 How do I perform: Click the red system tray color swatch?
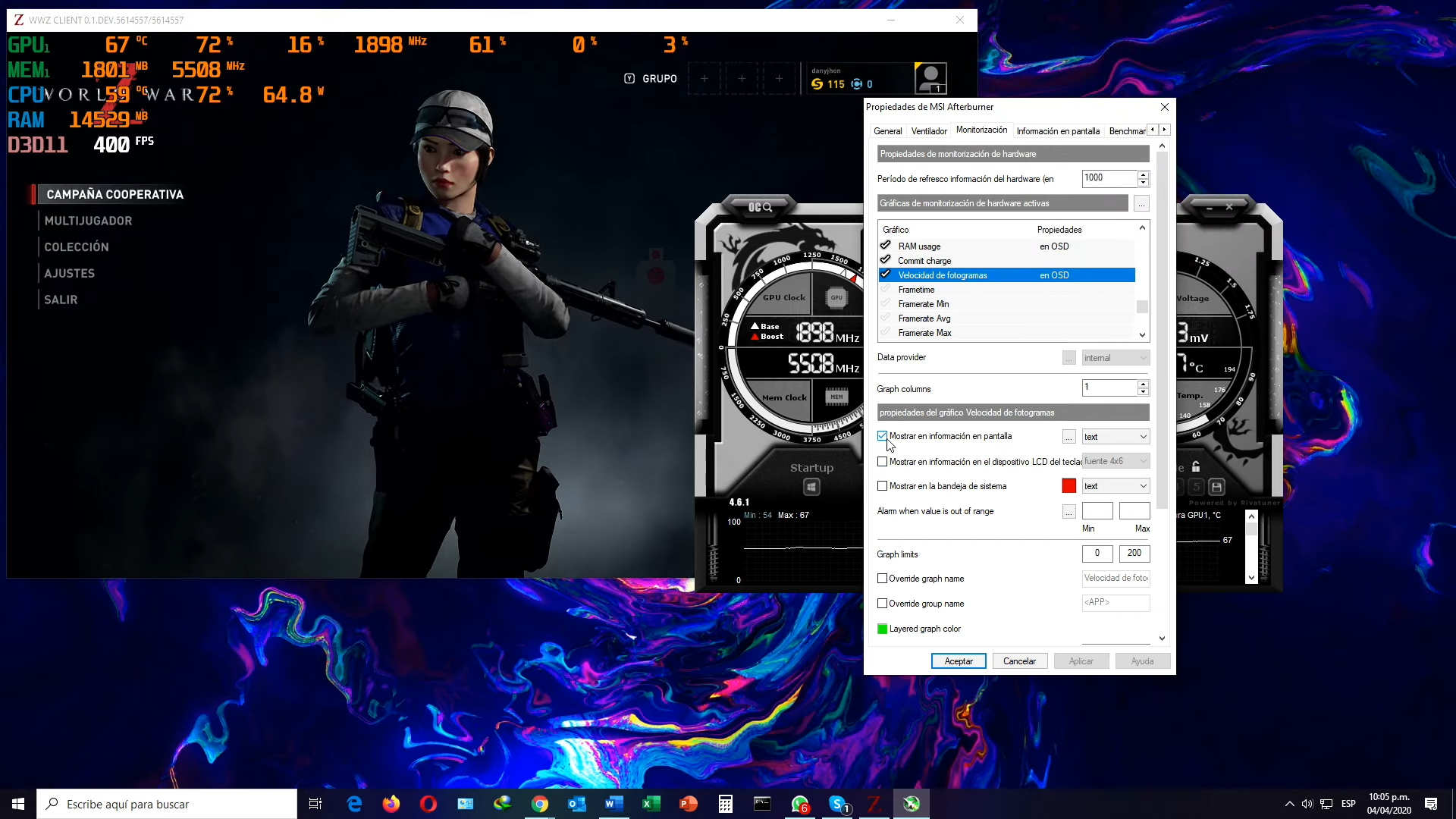(x=1069, y=485)
